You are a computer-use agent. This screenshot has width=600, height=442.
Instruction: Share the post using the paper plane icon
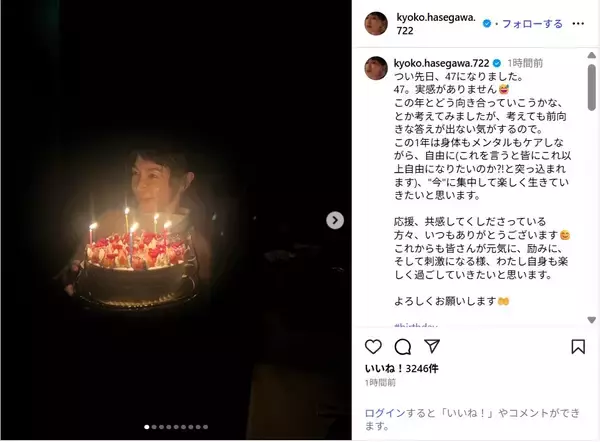click(x=432, y=347)
